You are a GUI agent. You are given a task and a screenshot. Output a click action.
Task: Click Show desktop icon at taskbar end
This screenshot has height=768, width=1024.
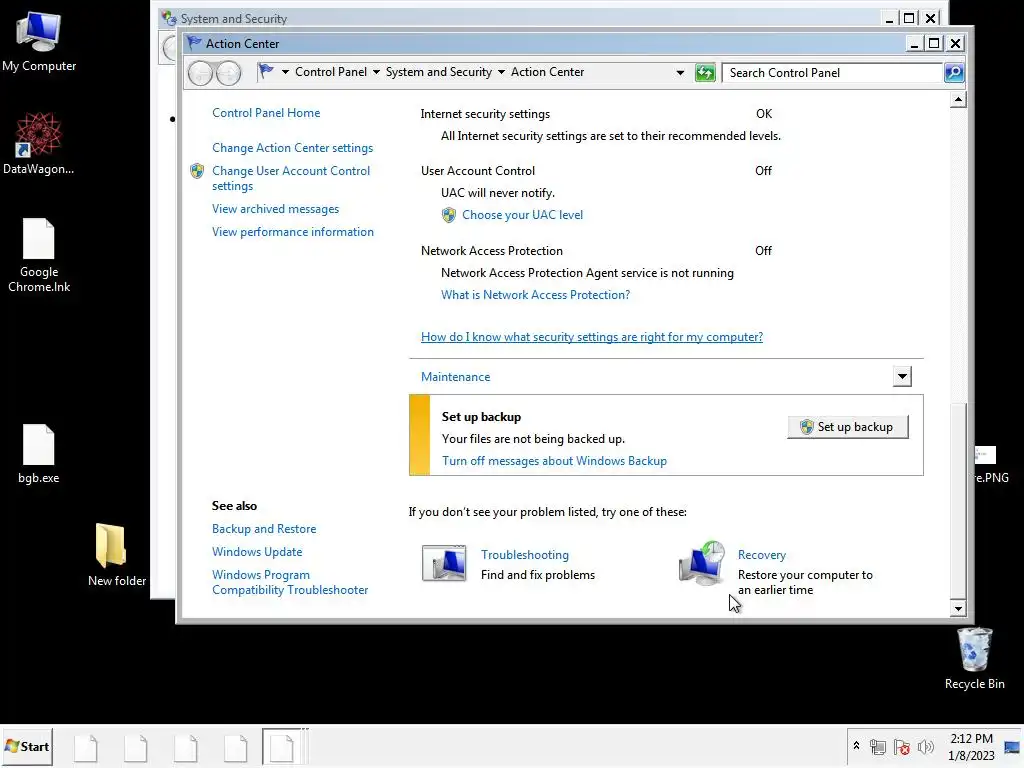(x=1012, y=748)
